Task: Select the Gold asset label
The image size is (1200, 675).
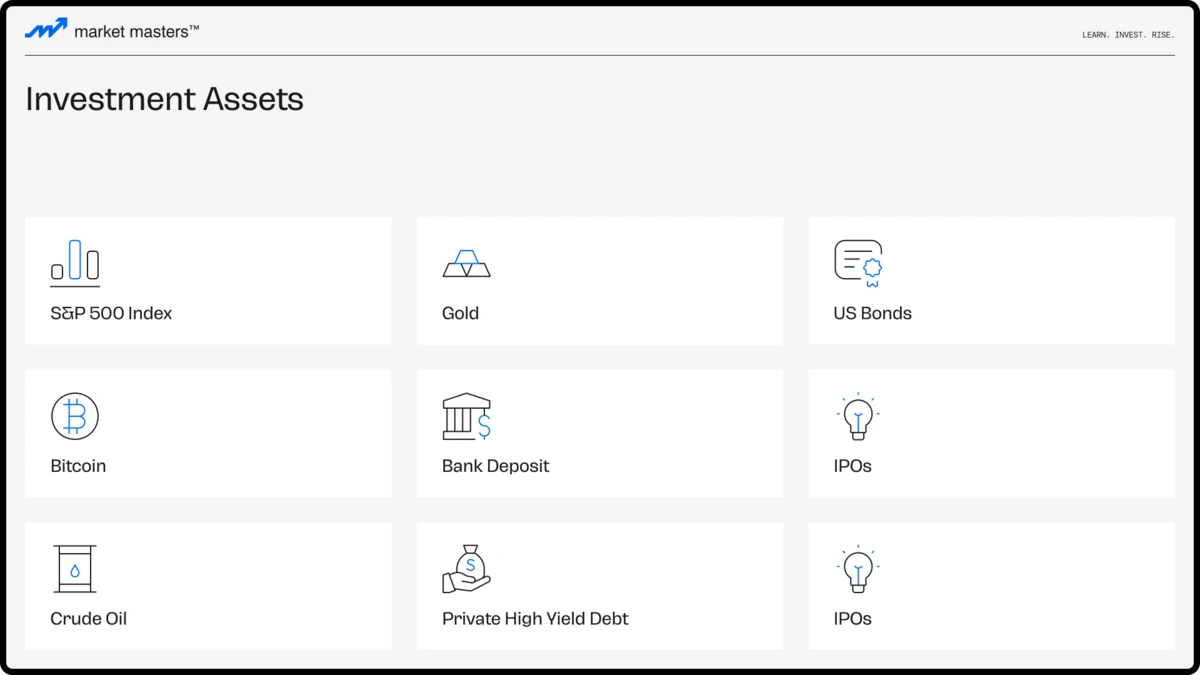Action: click(460, 313)
